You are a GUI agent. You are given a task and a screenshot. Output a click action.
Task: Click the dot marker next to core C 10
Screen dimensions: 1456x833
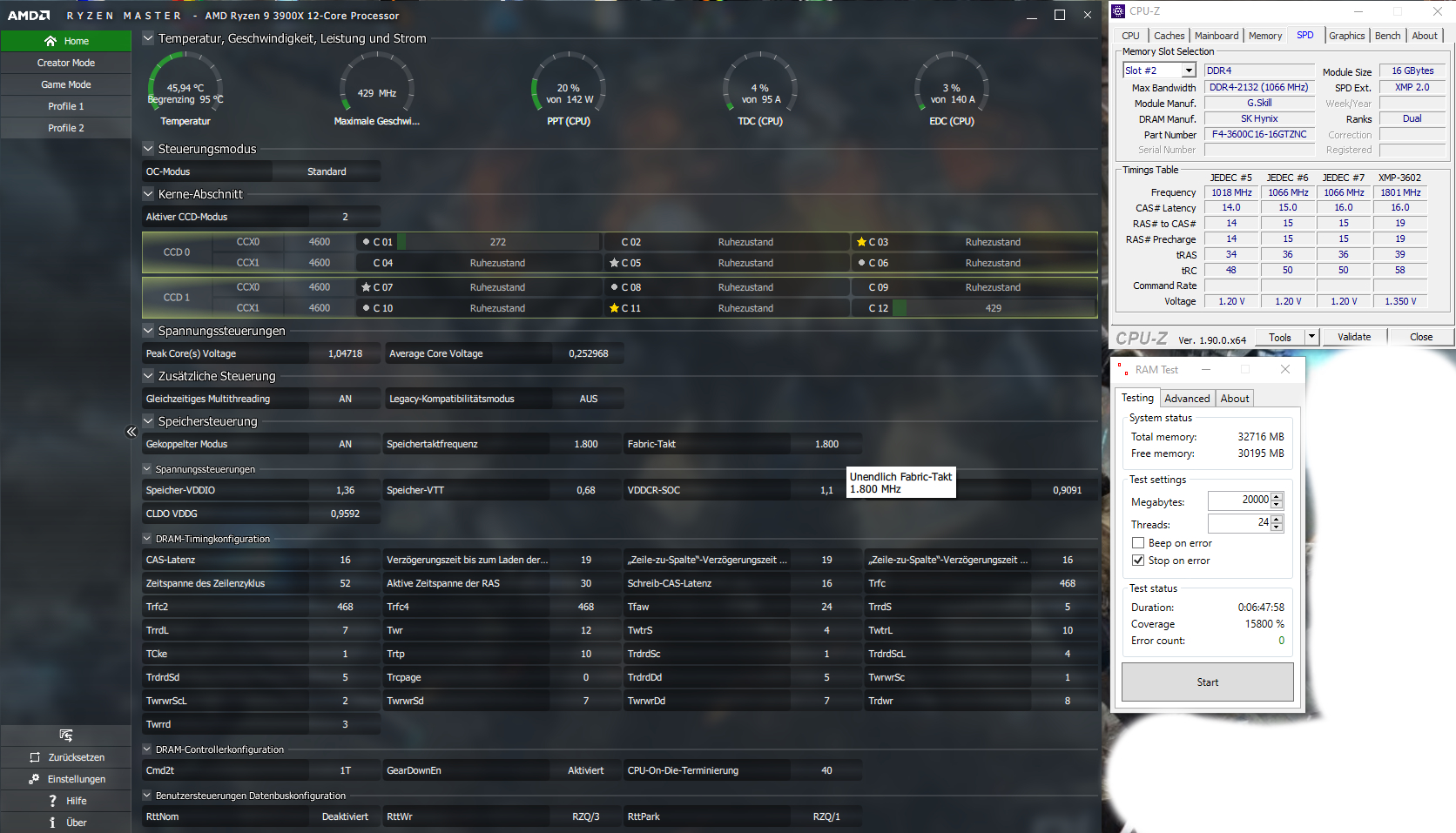367,308
